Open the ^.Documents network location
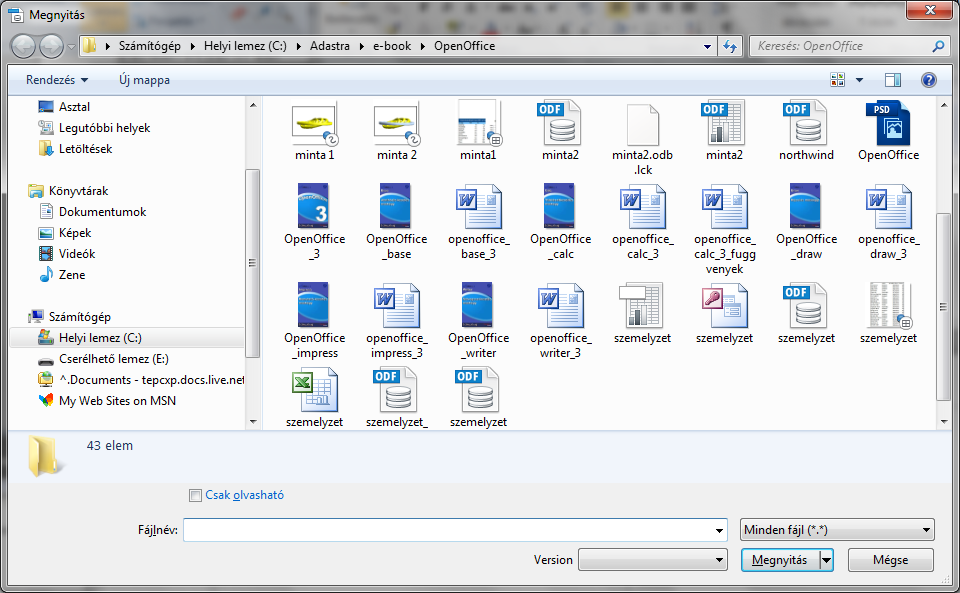Image resolution: width=960 pixels, height=593 pixels. [x=141, y=380]
